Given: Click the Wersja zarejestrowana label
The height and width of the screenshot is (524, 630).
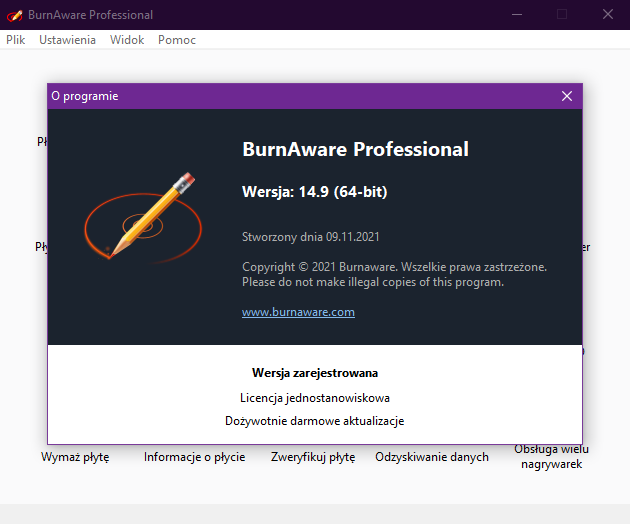Looking at the screenshot, I should [315, 373].
